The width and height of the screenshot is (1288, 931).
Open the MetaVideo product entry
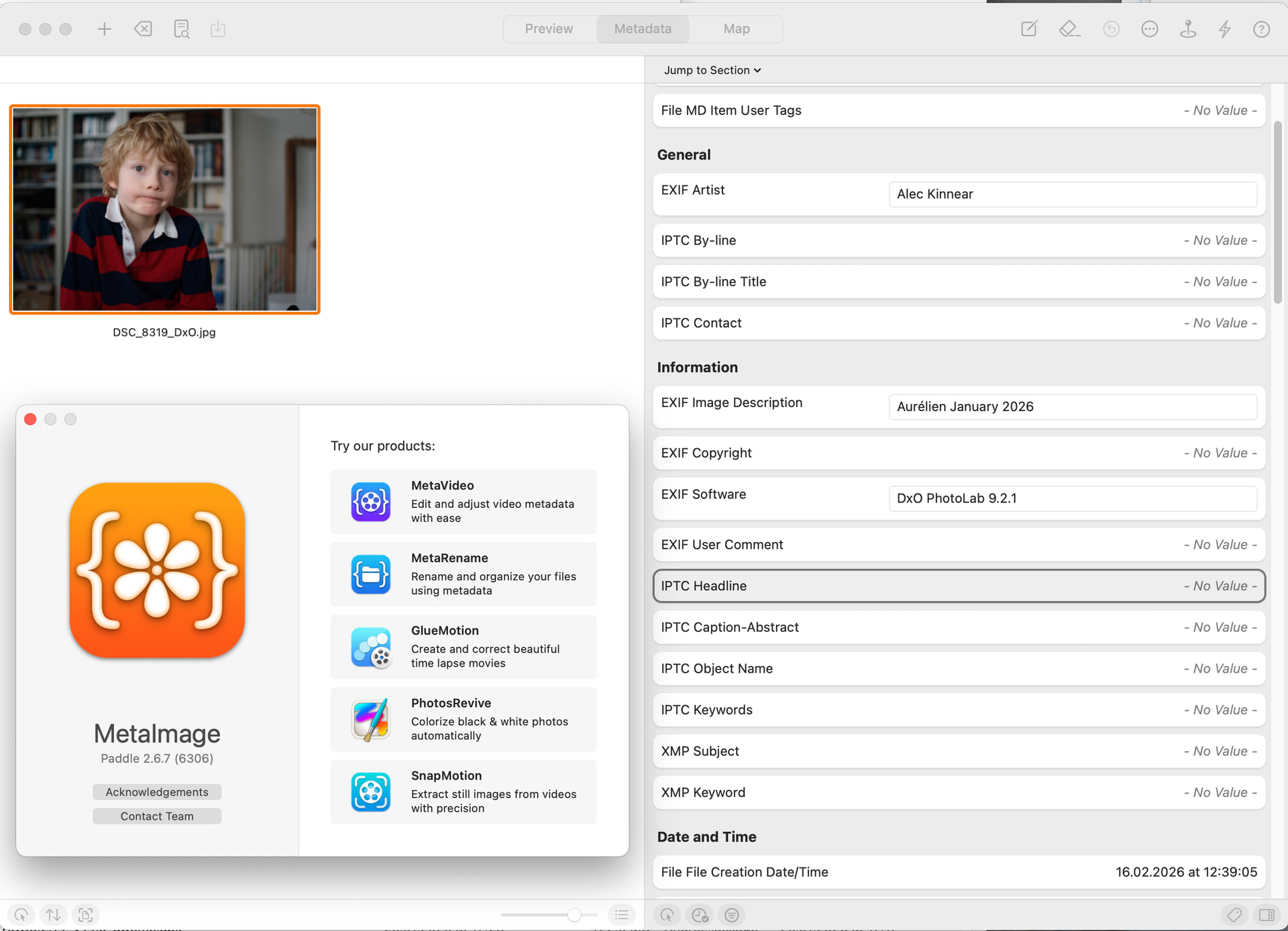coord(463,502)
